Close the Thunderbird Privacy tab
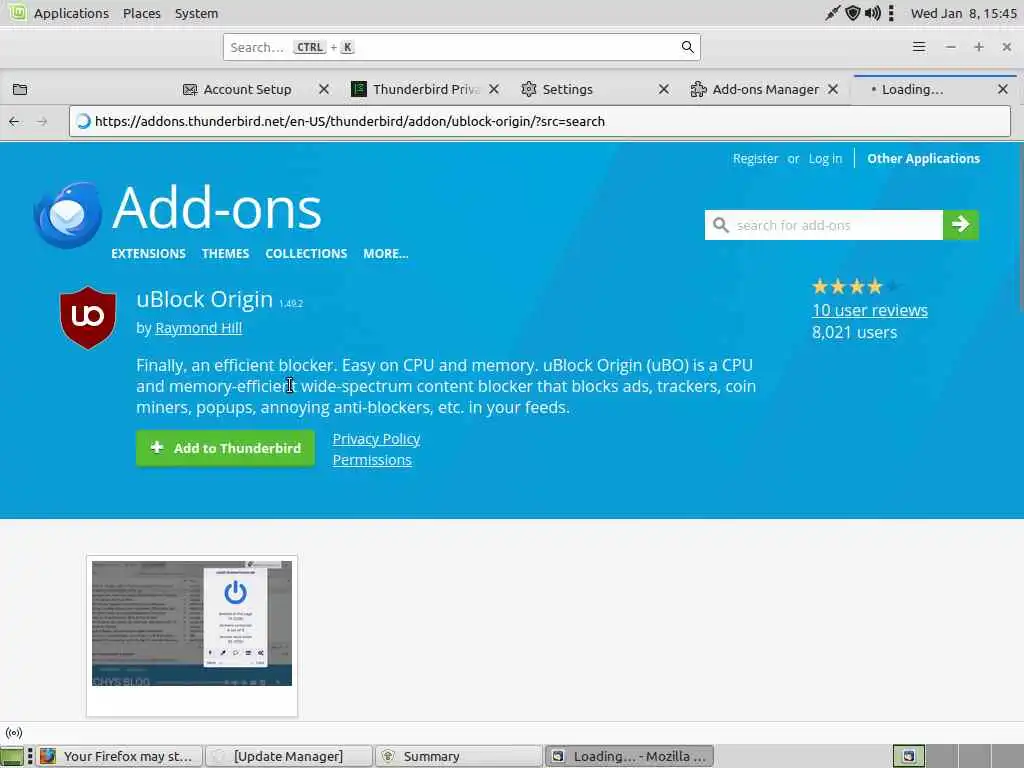The height and width of the screenshot is (768, 1024). [494, 89]
